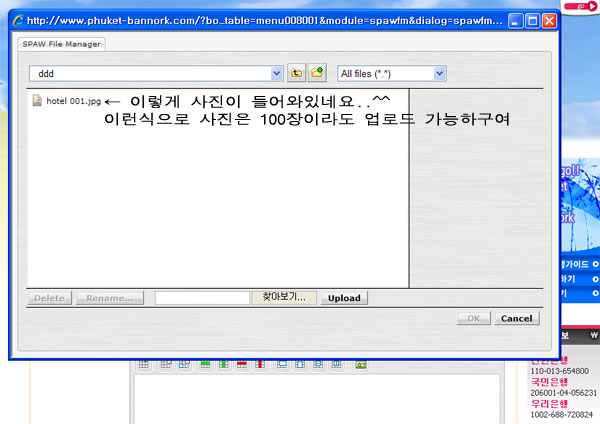Go up one folder level
600x424 pixels.
coord(297,73)
